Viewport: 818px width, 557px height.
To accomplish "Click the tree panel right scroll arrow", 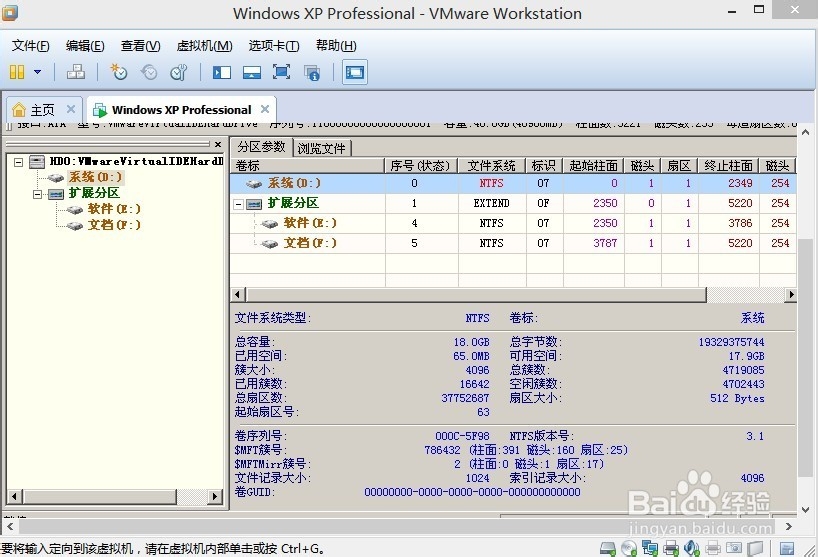I will (x=214, y=497).
